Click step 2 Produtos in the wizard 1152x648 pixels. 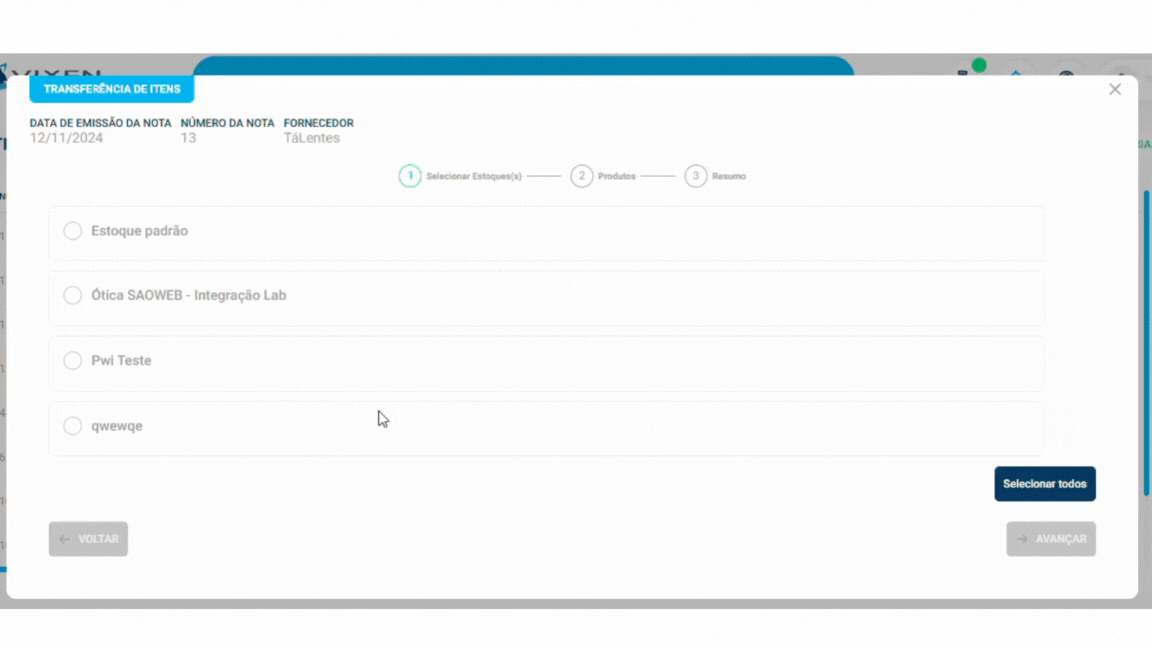(582, 175)
